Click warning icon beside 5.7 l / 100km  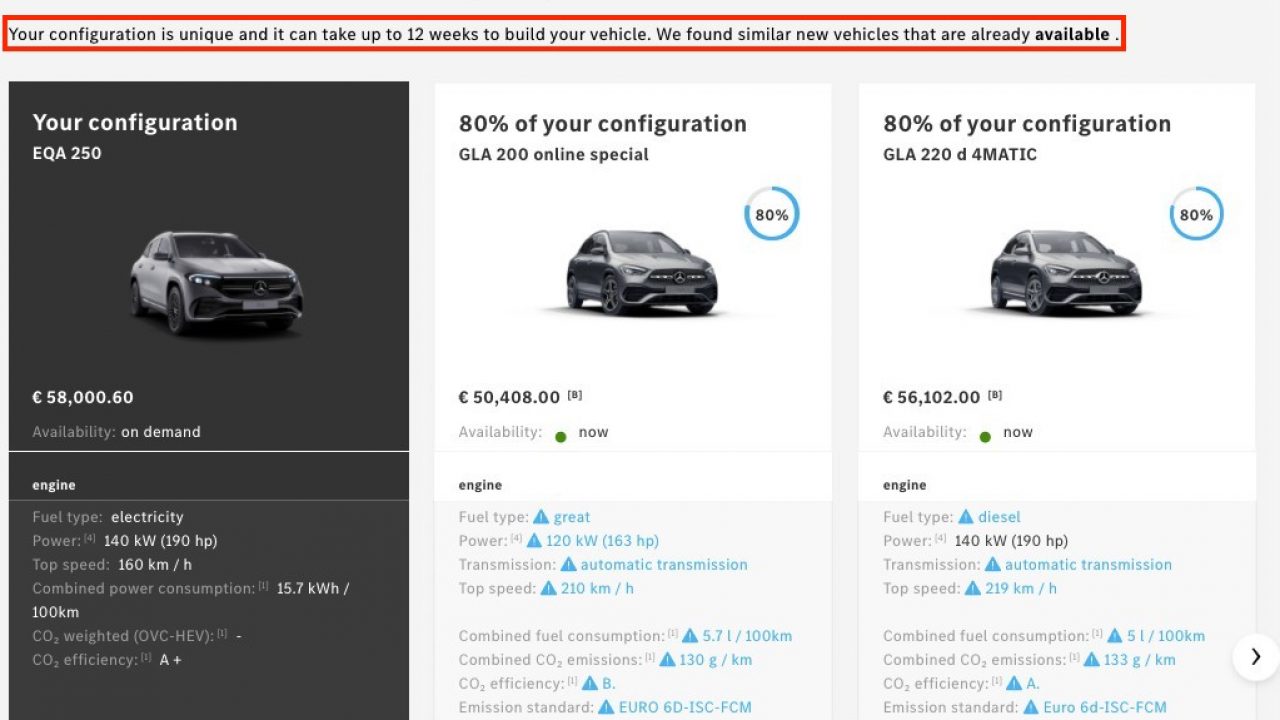(690, 636)
